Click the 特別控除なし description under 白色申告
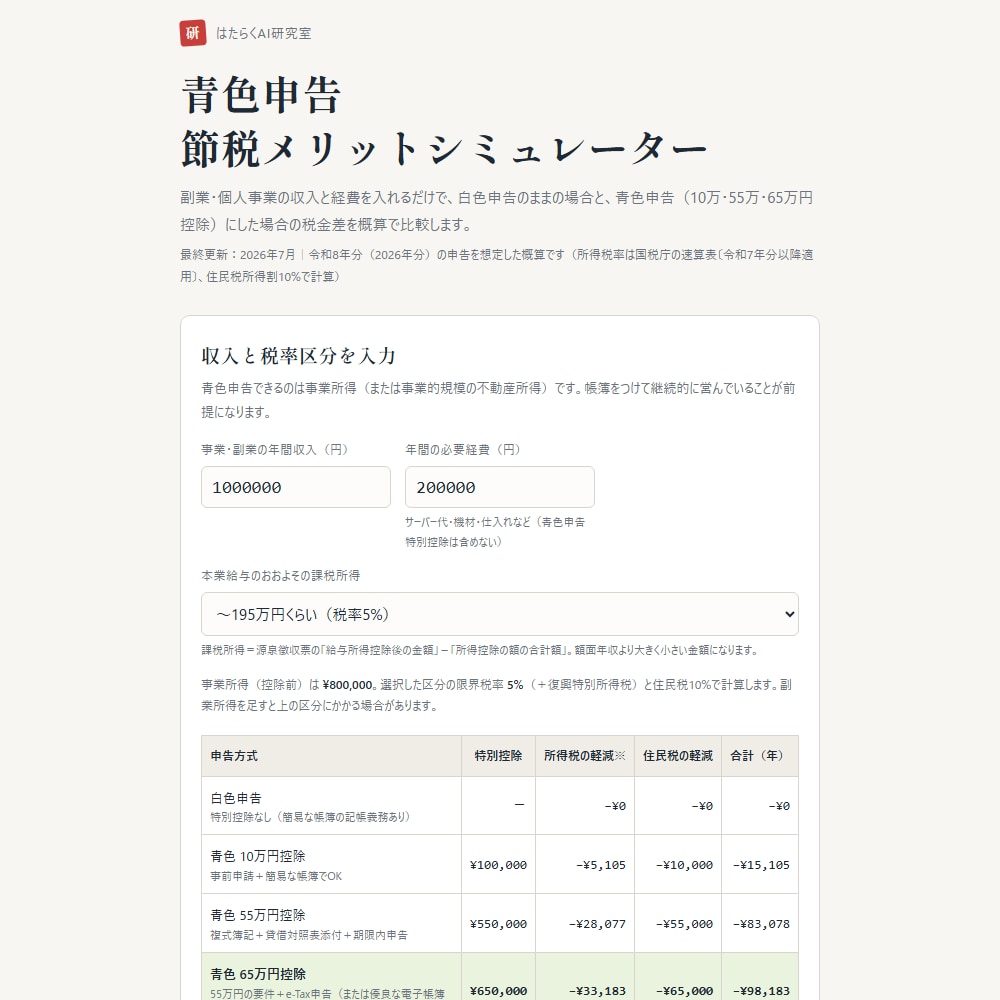The image size is (1000, 1000). point(310,817)
